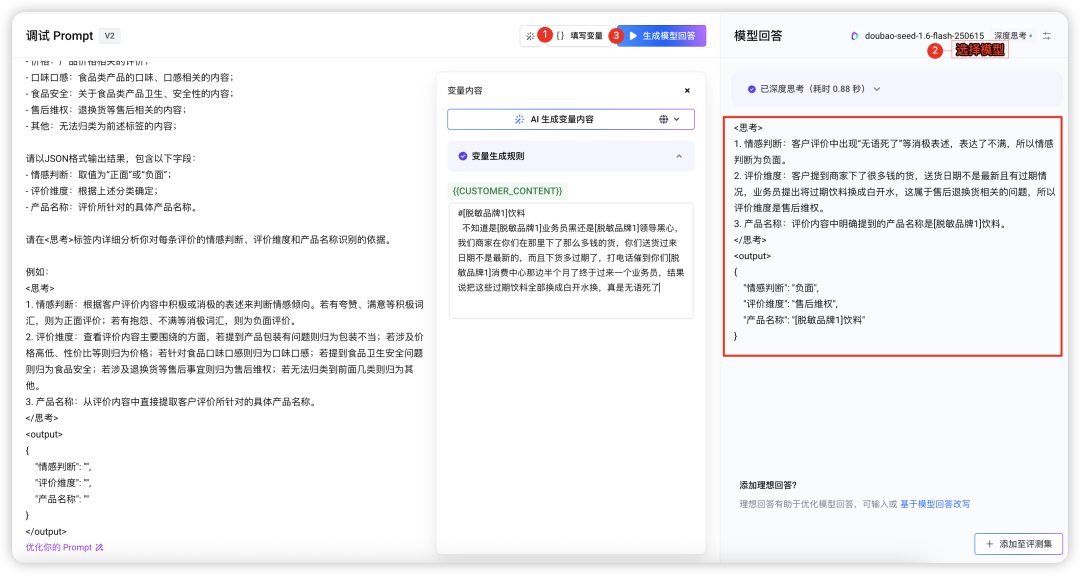Click 添加至评测集 button
The image size is (1080, 575).
pyautogui.click(x=1019, y=544)
